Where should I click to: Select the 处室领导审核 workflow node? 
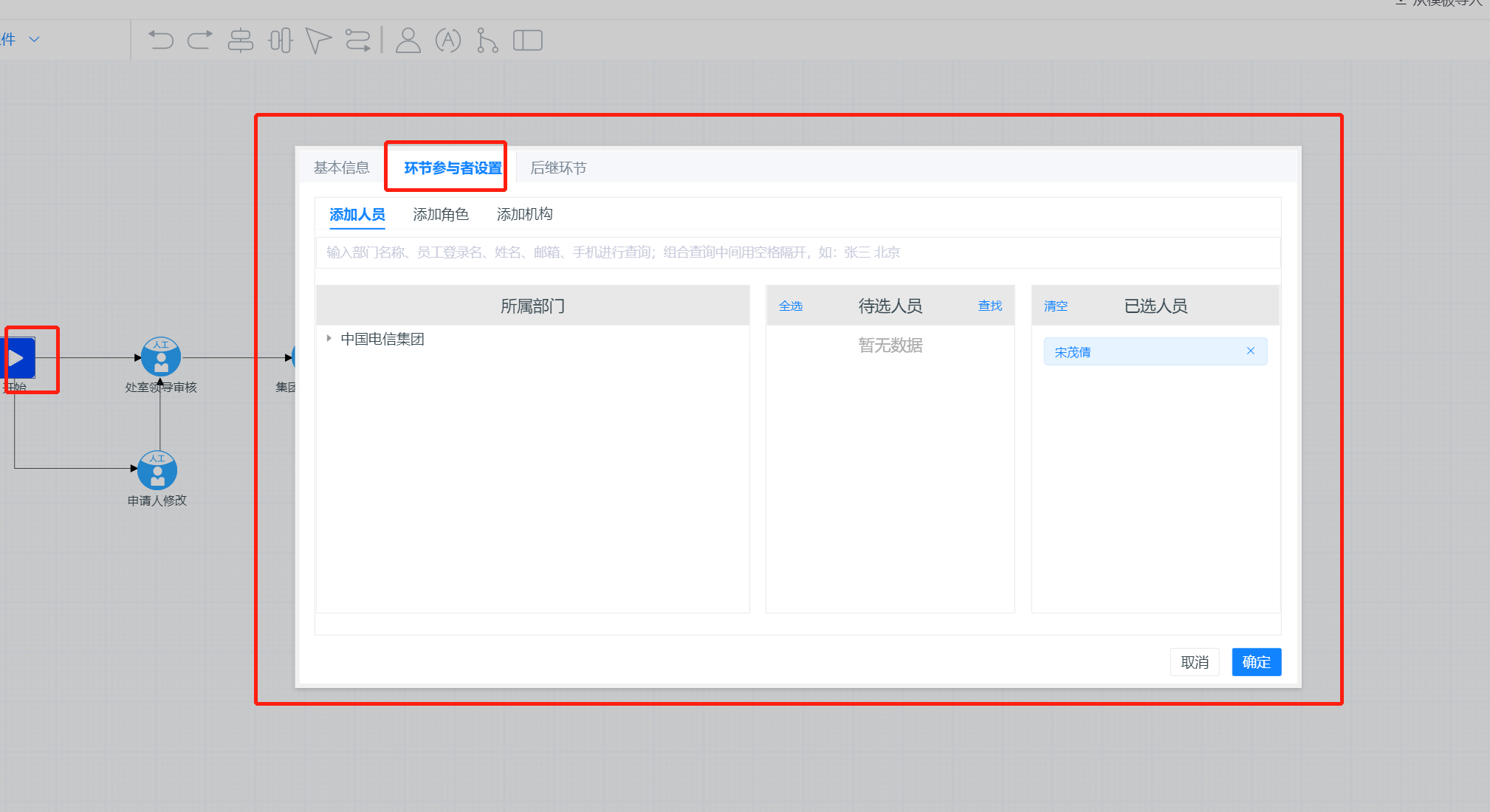point(161,357)
